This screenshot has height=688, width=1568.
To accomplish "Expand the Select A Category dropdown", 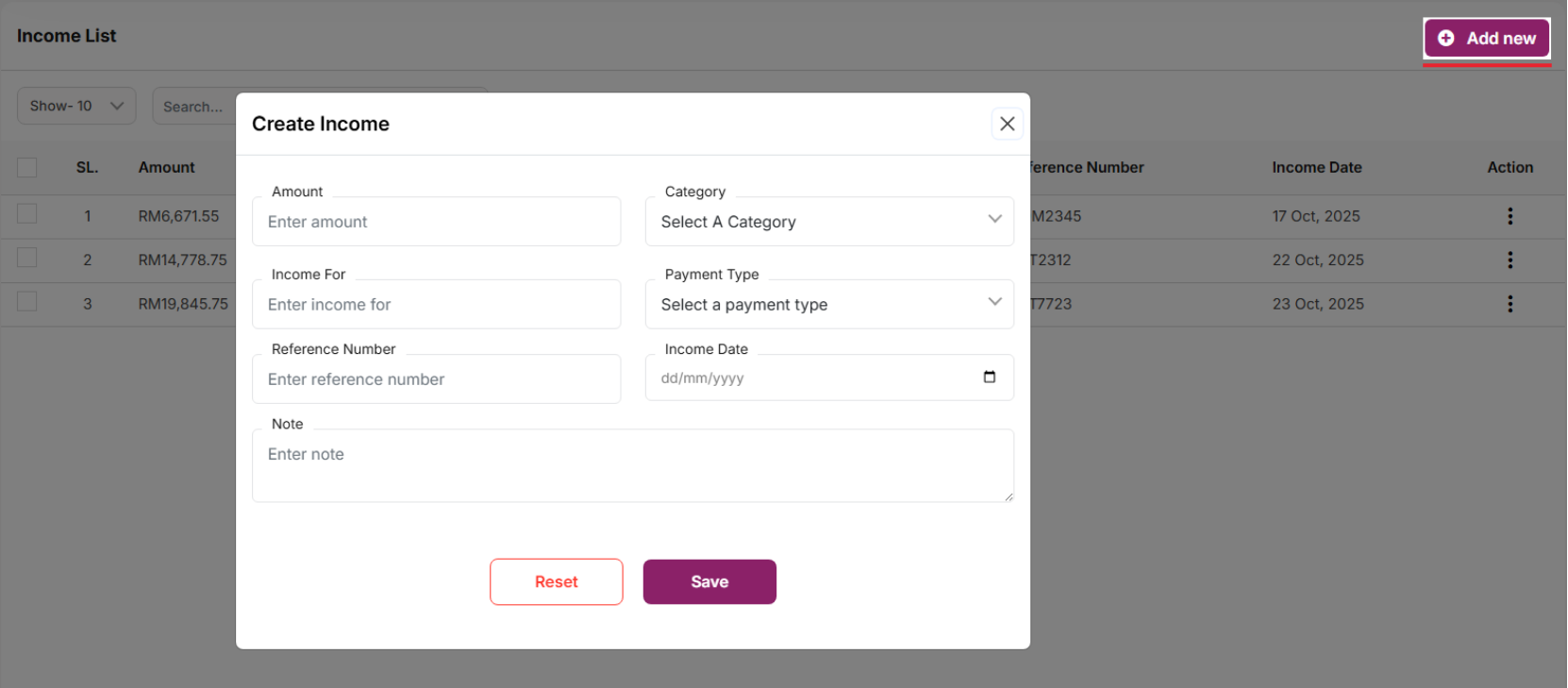I will click(x=828, y=222).
